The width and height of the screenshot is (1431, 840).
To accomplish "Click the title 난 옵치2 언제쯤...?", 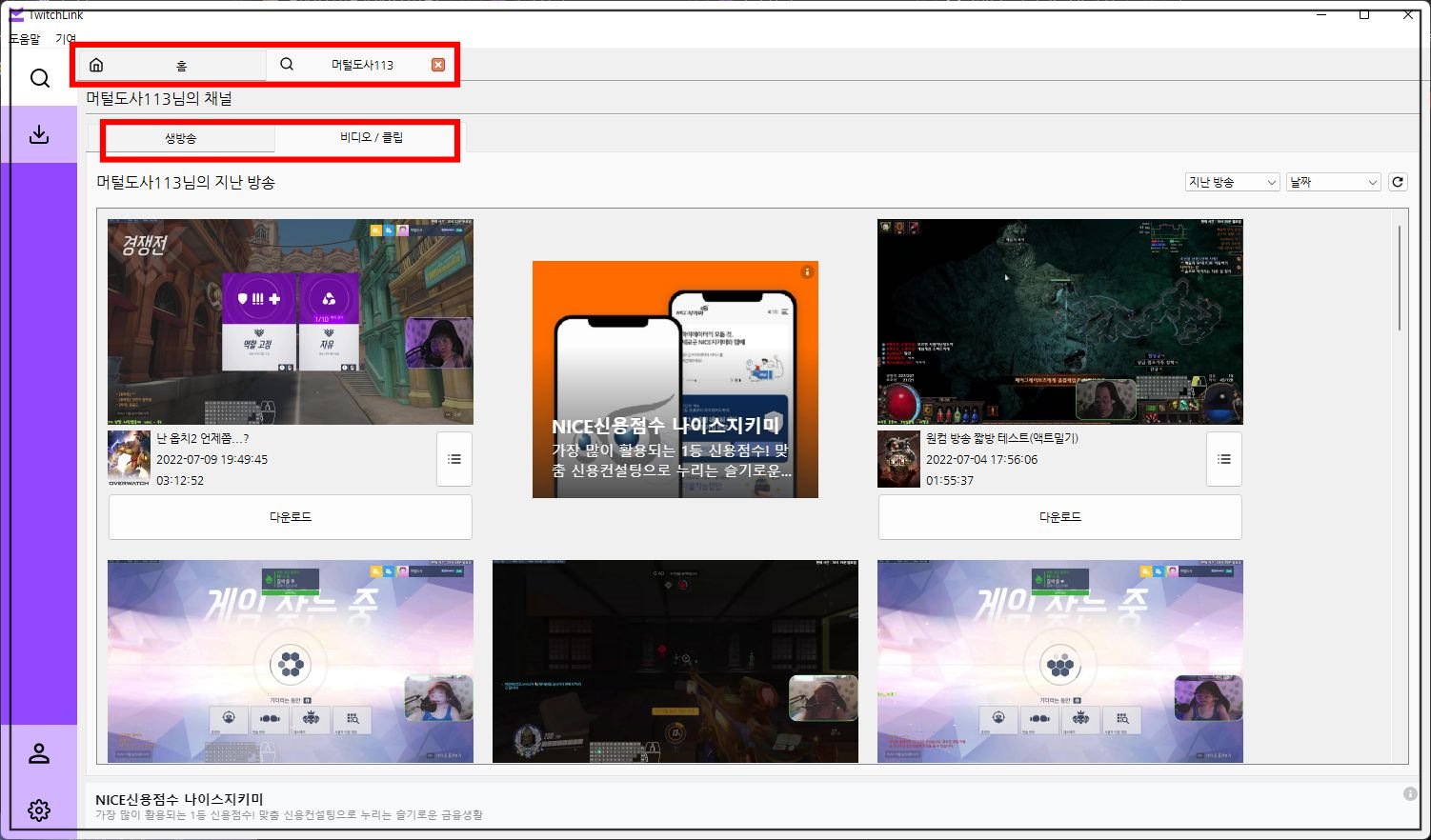I will tap(202, 438).
